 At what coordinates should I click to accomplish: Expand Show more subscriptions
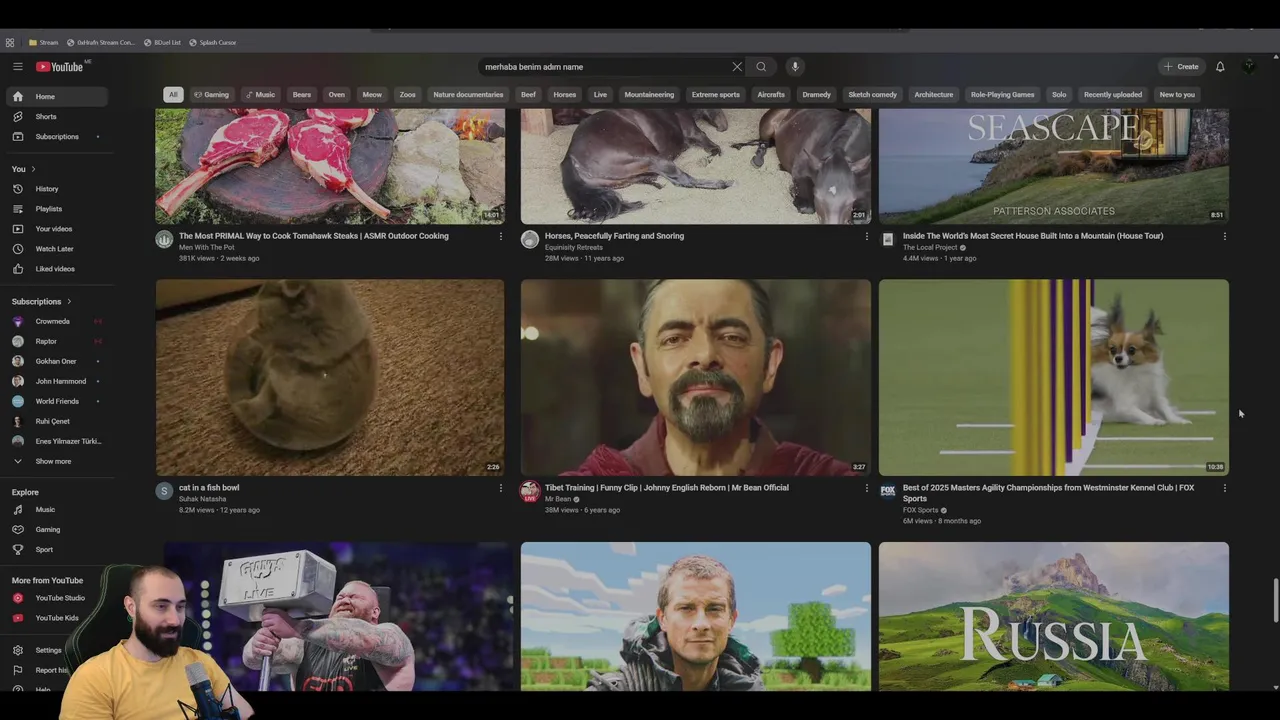coord(56,462)
